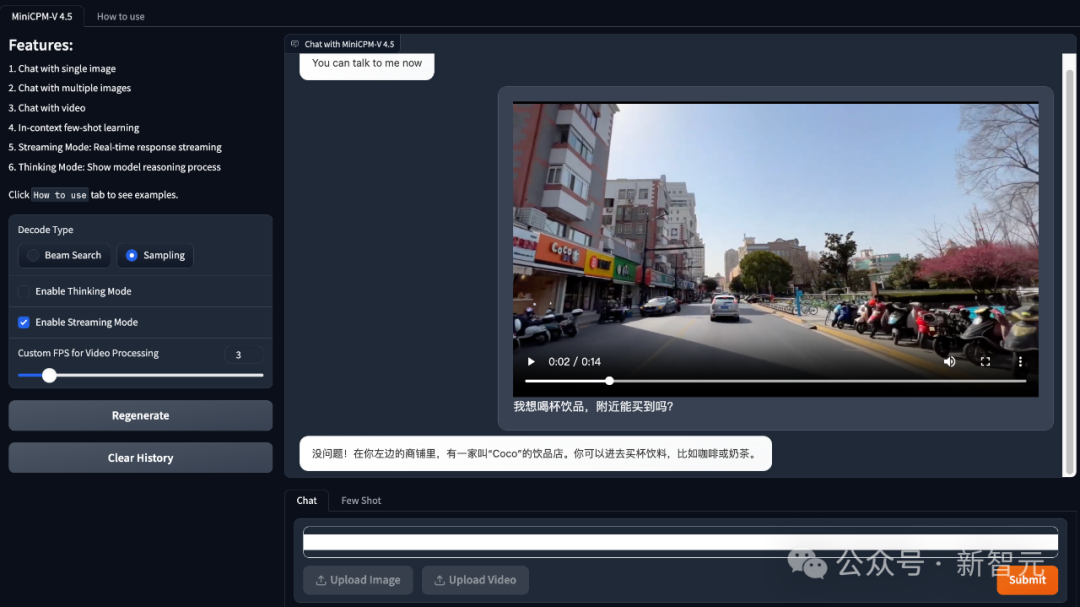Image resolution: width=1080 pixels, height=607 pixels.
Task: Click Upload Image button
Action: coord(358,580)
